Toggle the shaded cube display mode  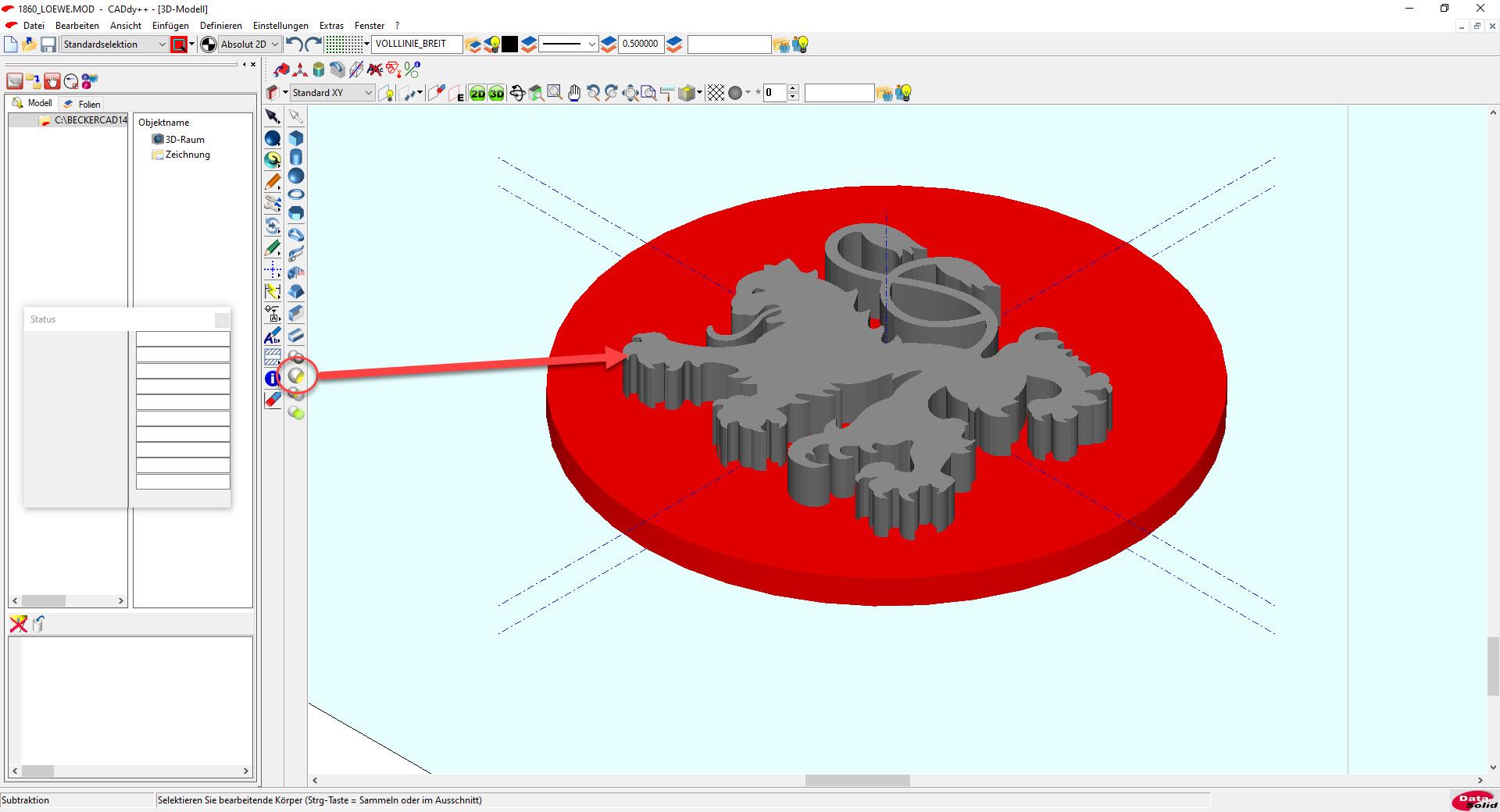(686, 93)
